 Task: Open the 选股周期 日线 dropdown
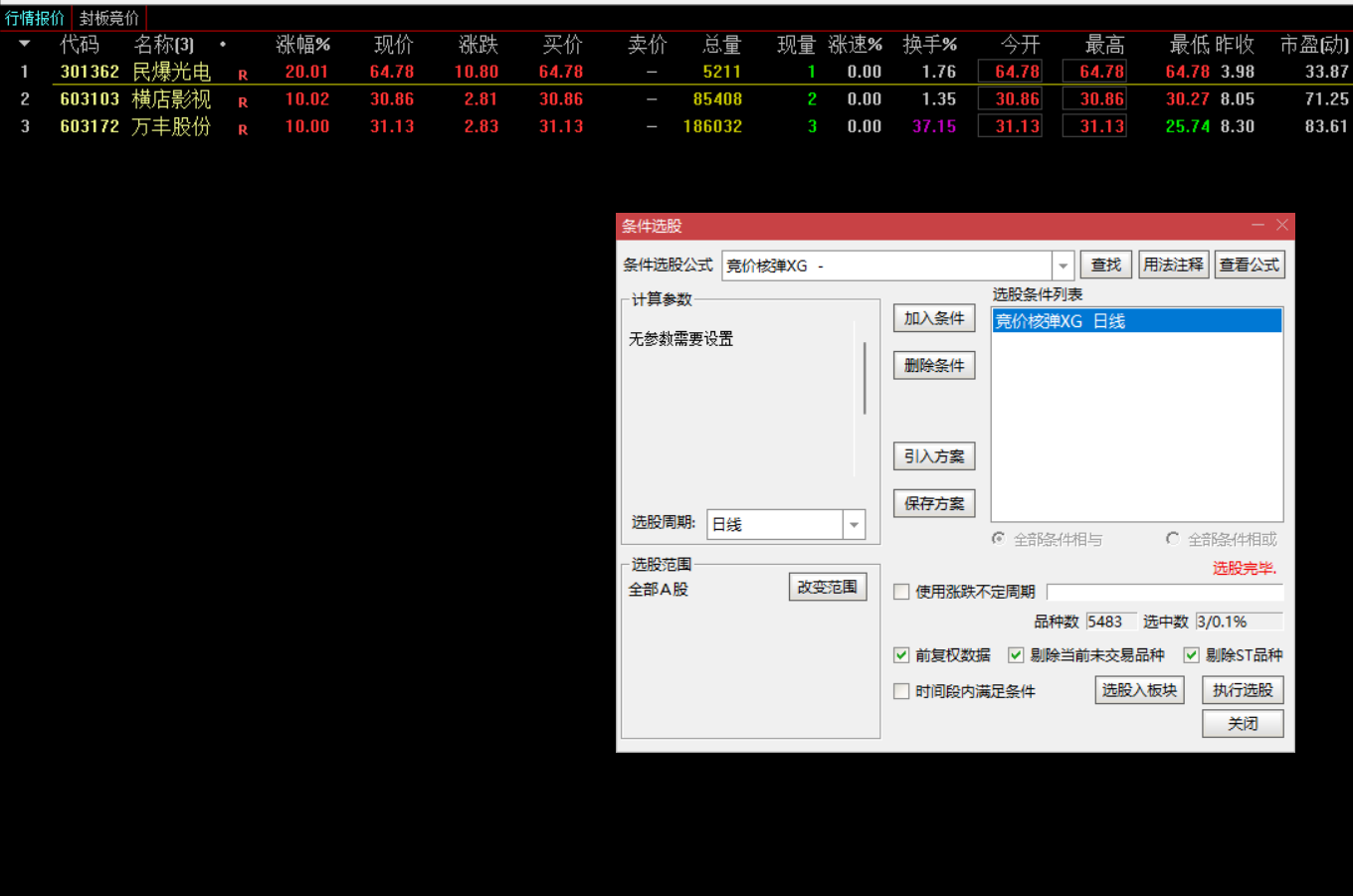[854, 525]
